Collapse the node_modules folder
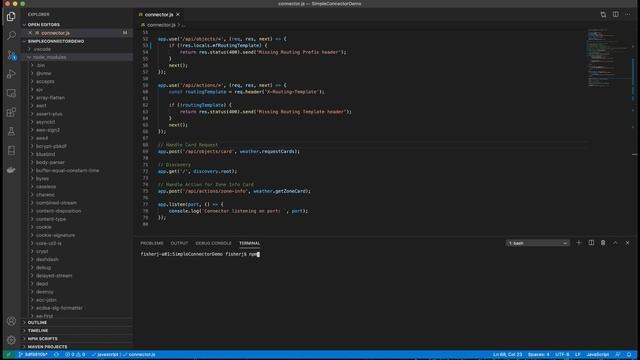 49,57
